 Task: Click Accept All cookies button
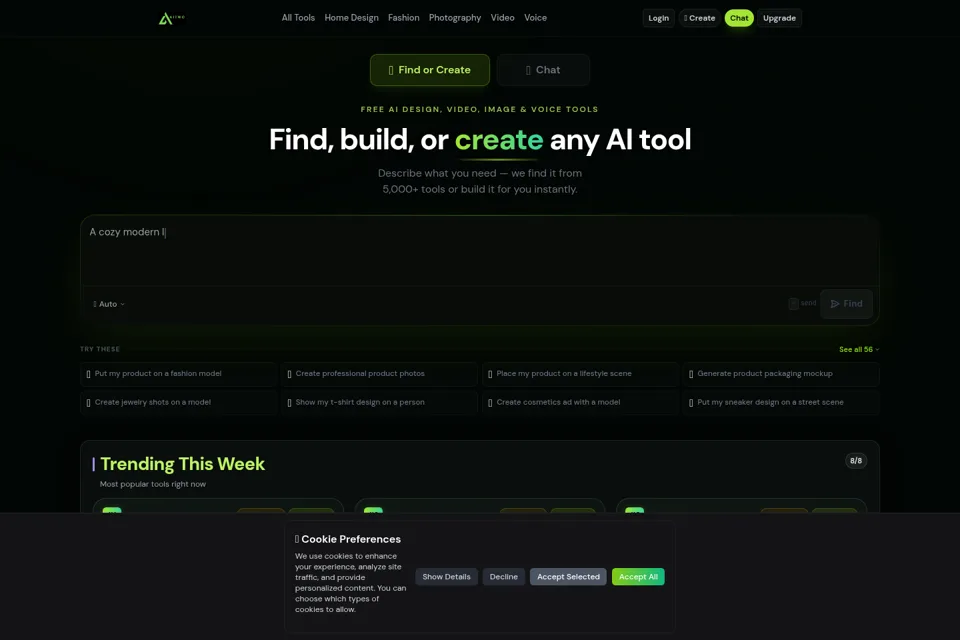(638, 577)
